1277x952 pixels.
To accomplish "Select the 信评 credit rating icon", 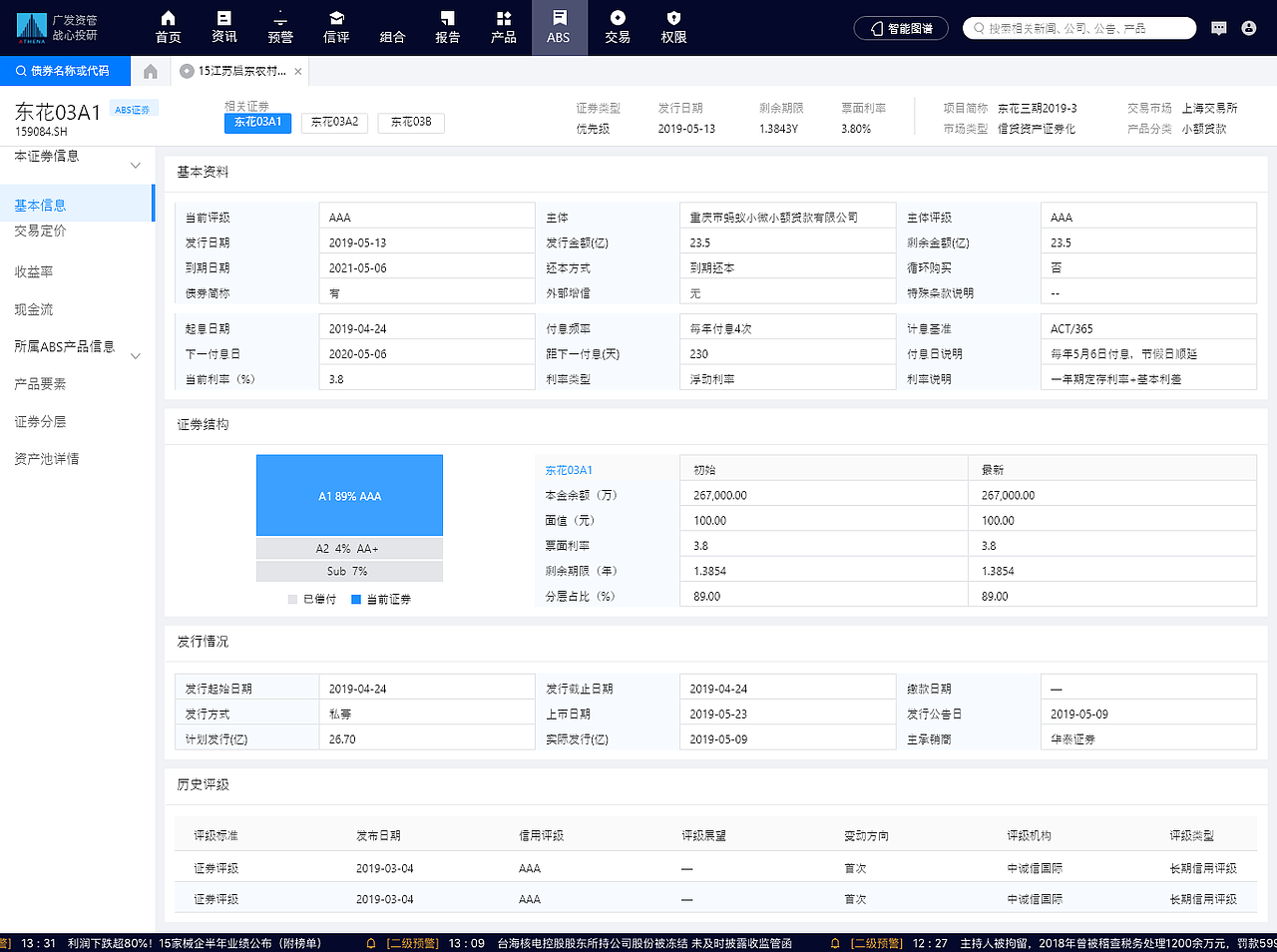I will point(336,27).
